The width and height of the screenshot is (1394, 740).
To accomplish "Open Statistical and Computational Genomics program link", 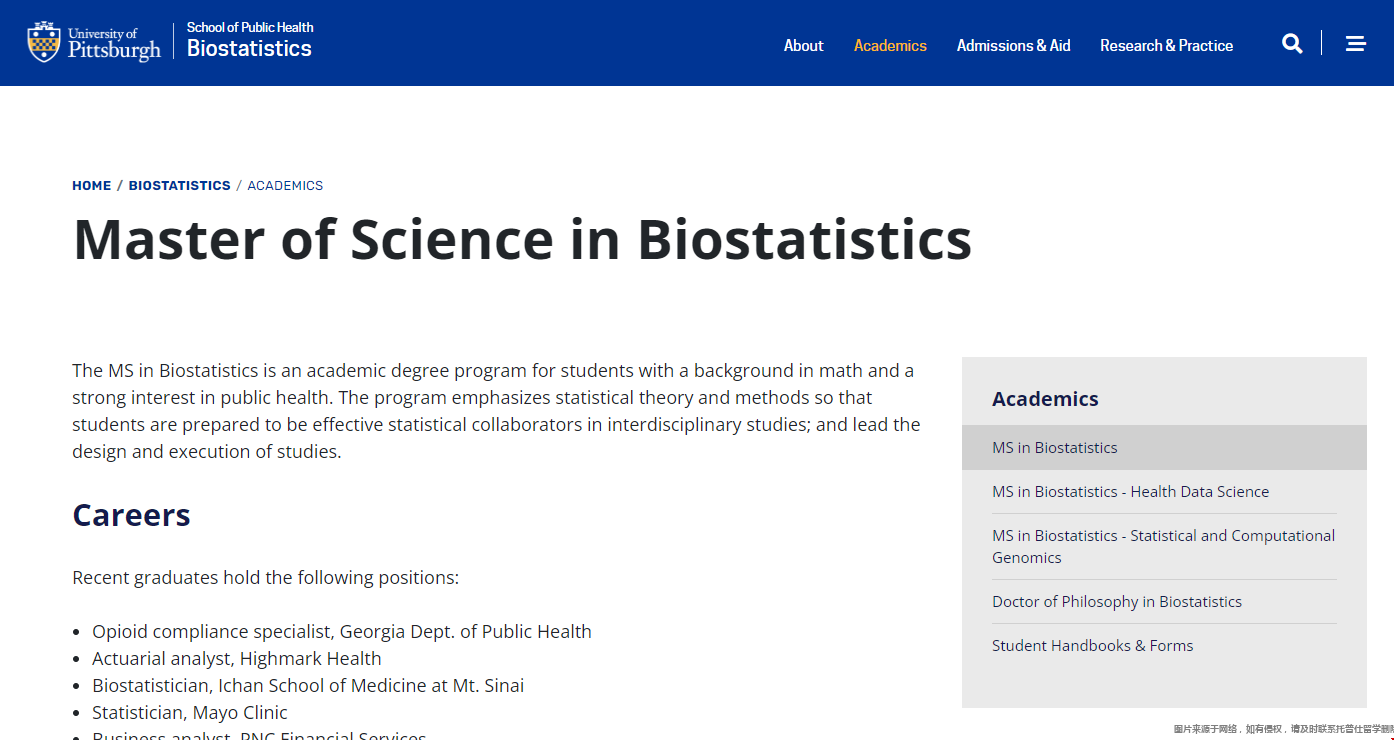I will tap(1163, 547).
